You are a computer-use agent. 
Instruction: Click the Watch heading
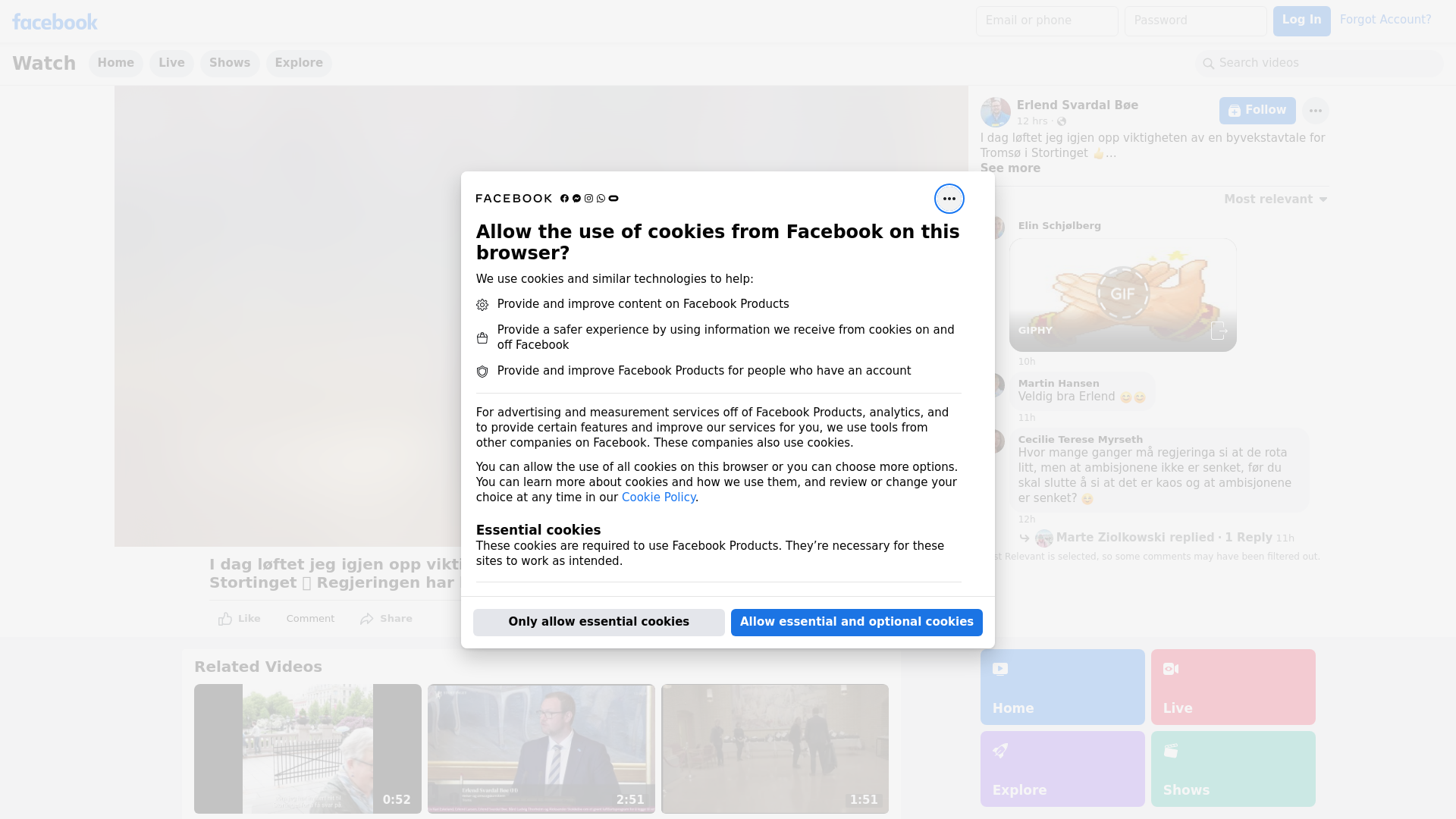point(44,63)
